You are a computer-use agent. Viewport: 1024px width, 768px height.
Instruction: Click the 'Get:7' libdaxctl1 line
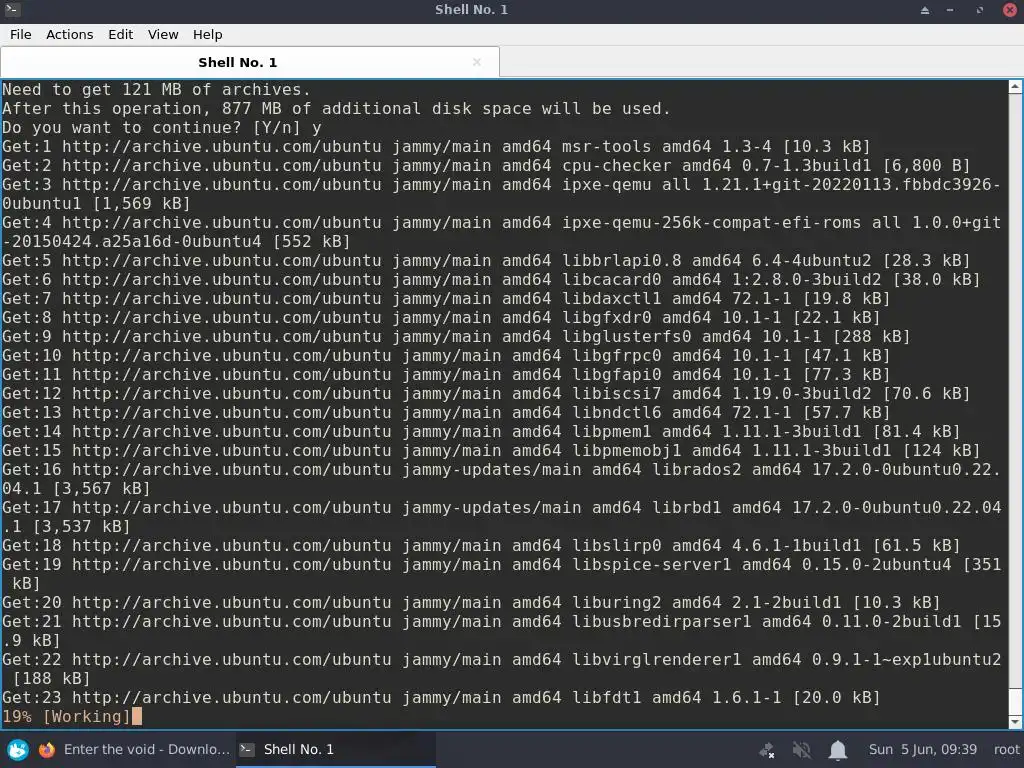coord(446,298)
